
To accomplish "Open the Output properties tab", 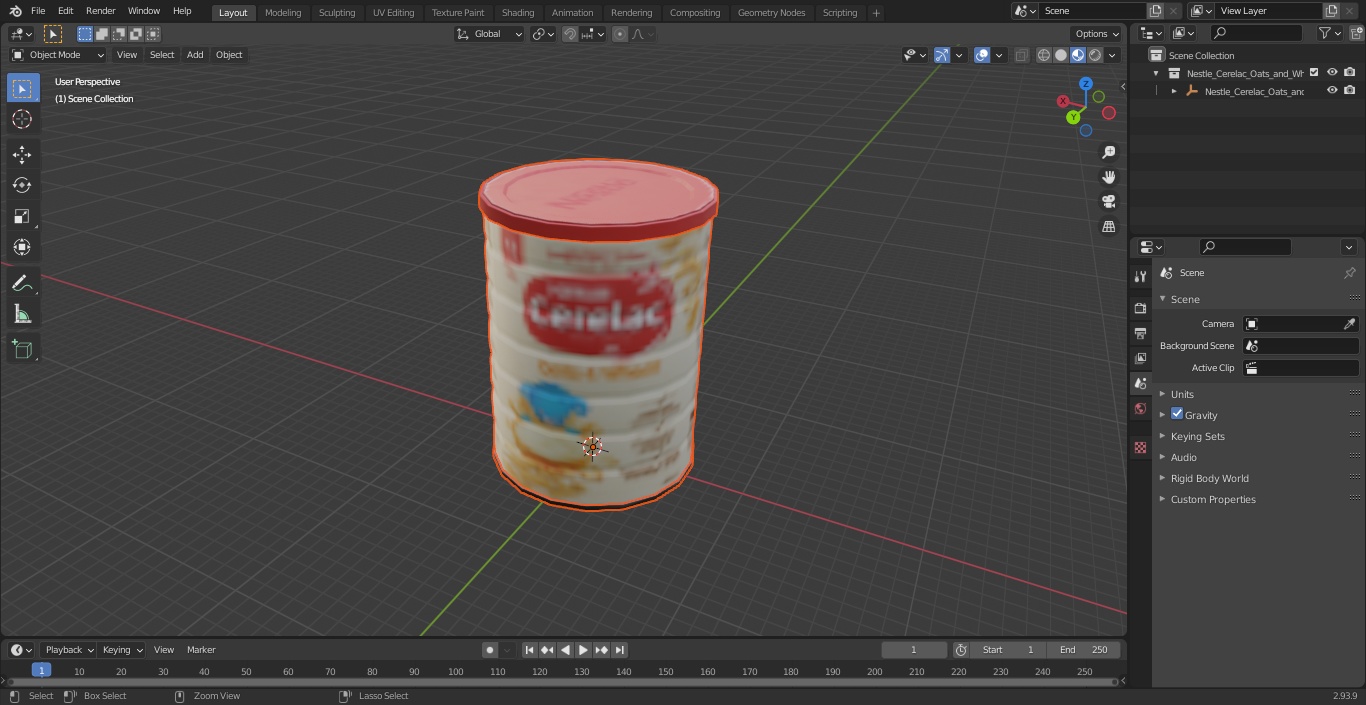I will point(1140,333).
